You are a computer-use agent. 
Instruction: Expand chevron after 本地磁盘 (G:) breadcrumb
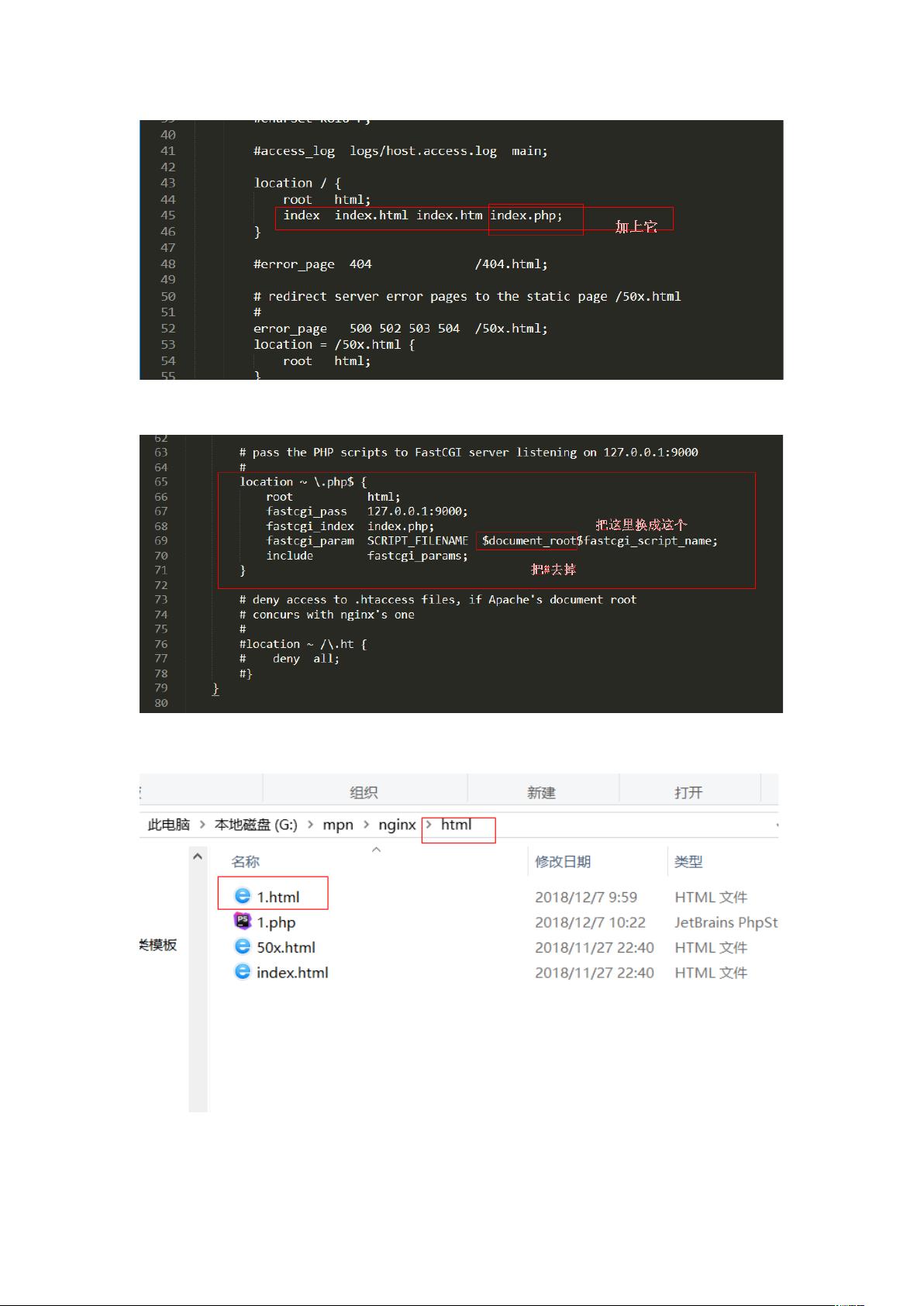310,825
